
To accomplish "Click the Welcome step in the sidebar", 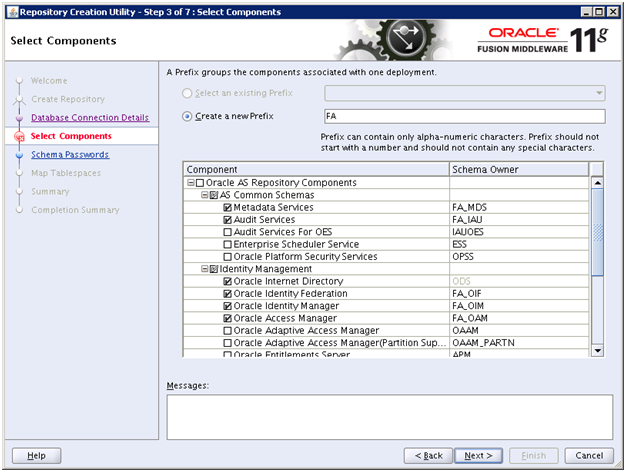I will point(49,81).
